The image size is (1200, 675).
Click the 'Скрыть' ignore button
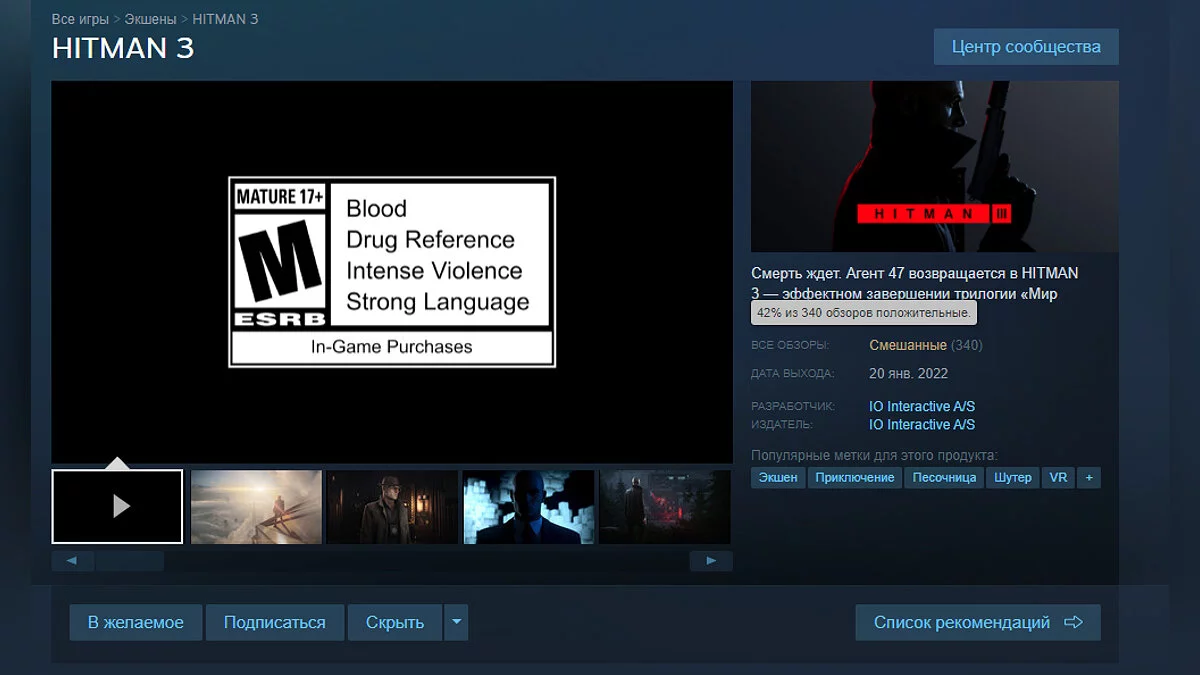(x=395, y=622)
